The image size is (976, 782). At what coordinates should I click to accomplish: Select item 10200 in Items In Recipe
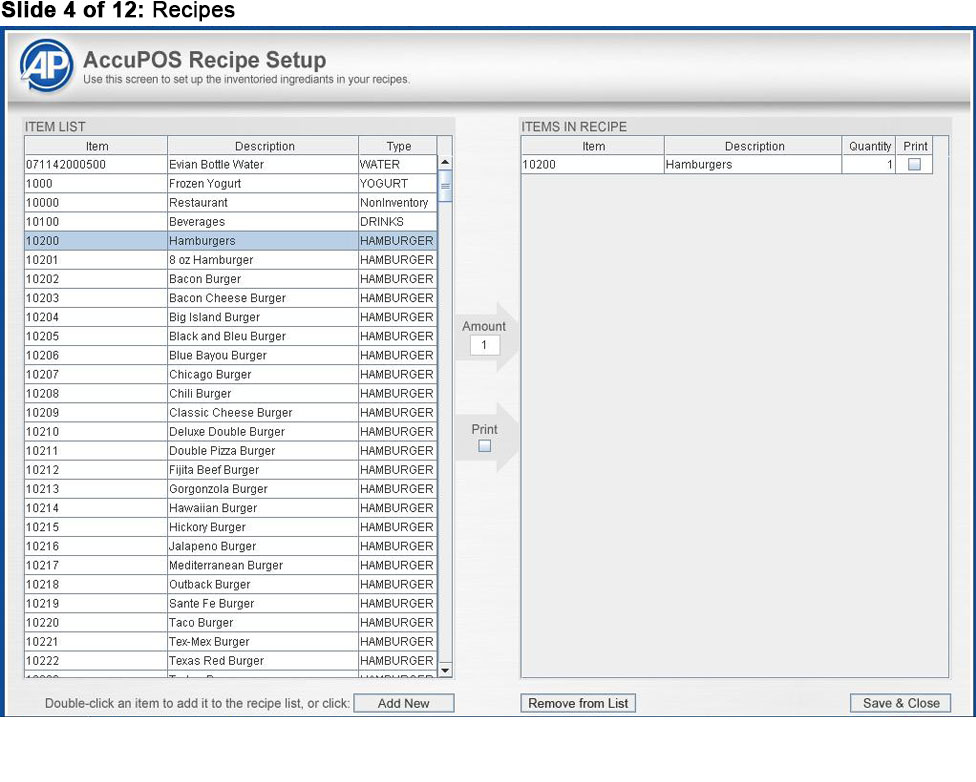[x=593, y=164]
